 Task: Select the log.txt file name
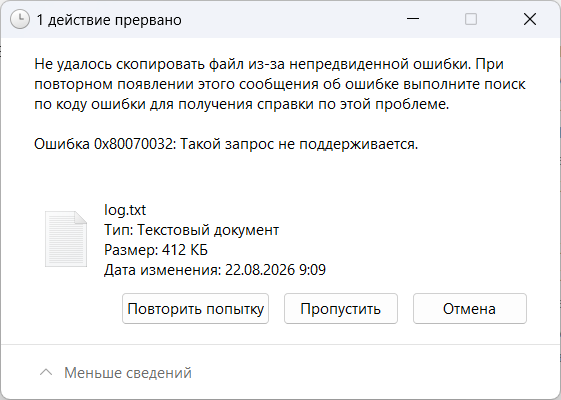[125, 210]
